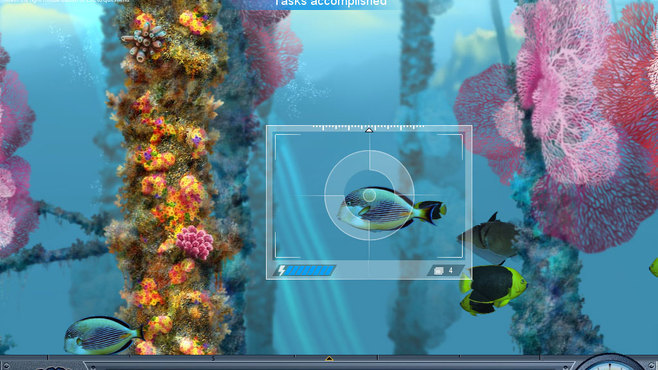Click the number 4 photo count
This screenshot has width=658, height=370.
[451, 271]
